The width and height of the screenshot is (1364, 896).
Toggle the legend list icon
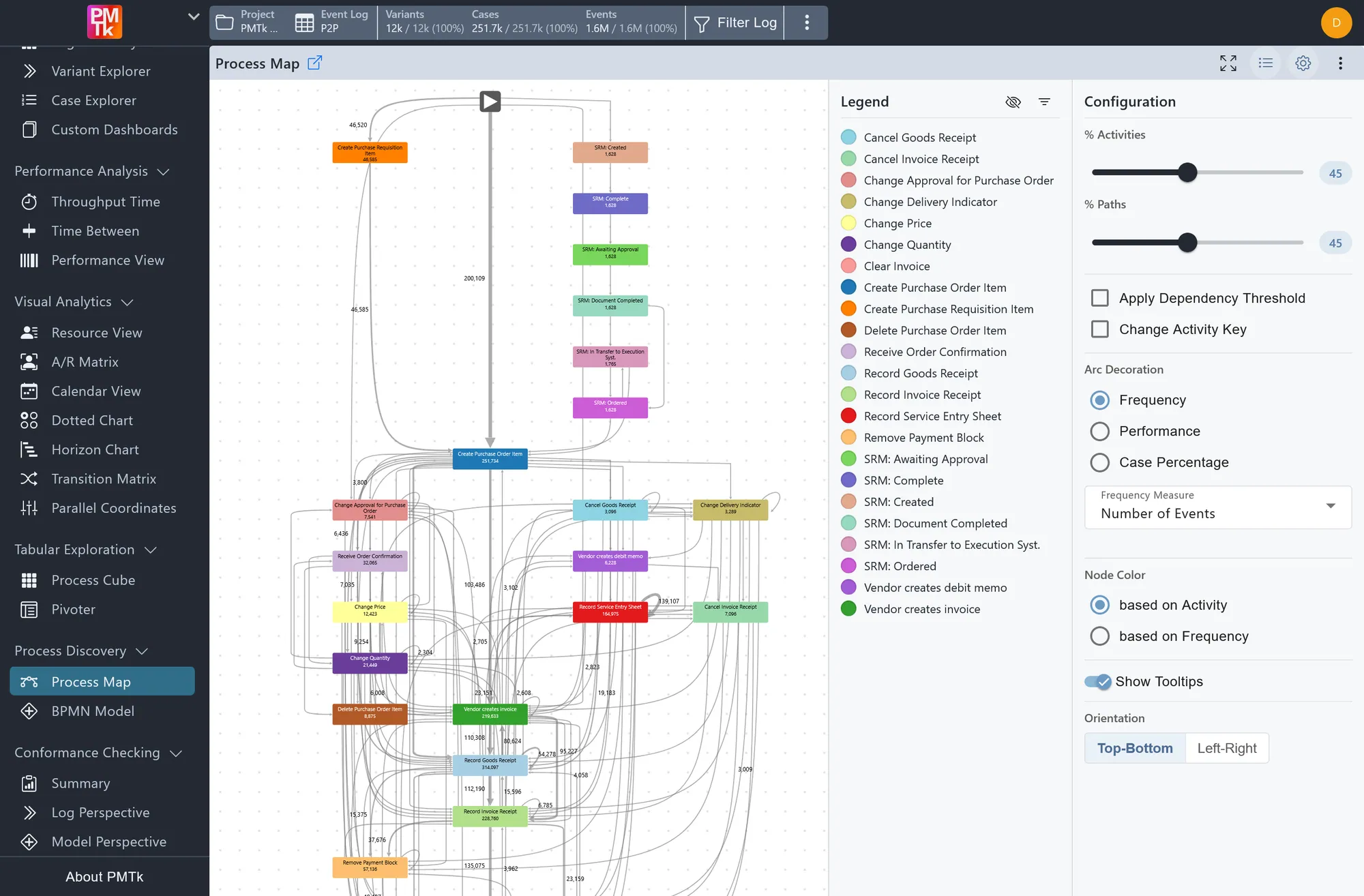point(1266,63)
